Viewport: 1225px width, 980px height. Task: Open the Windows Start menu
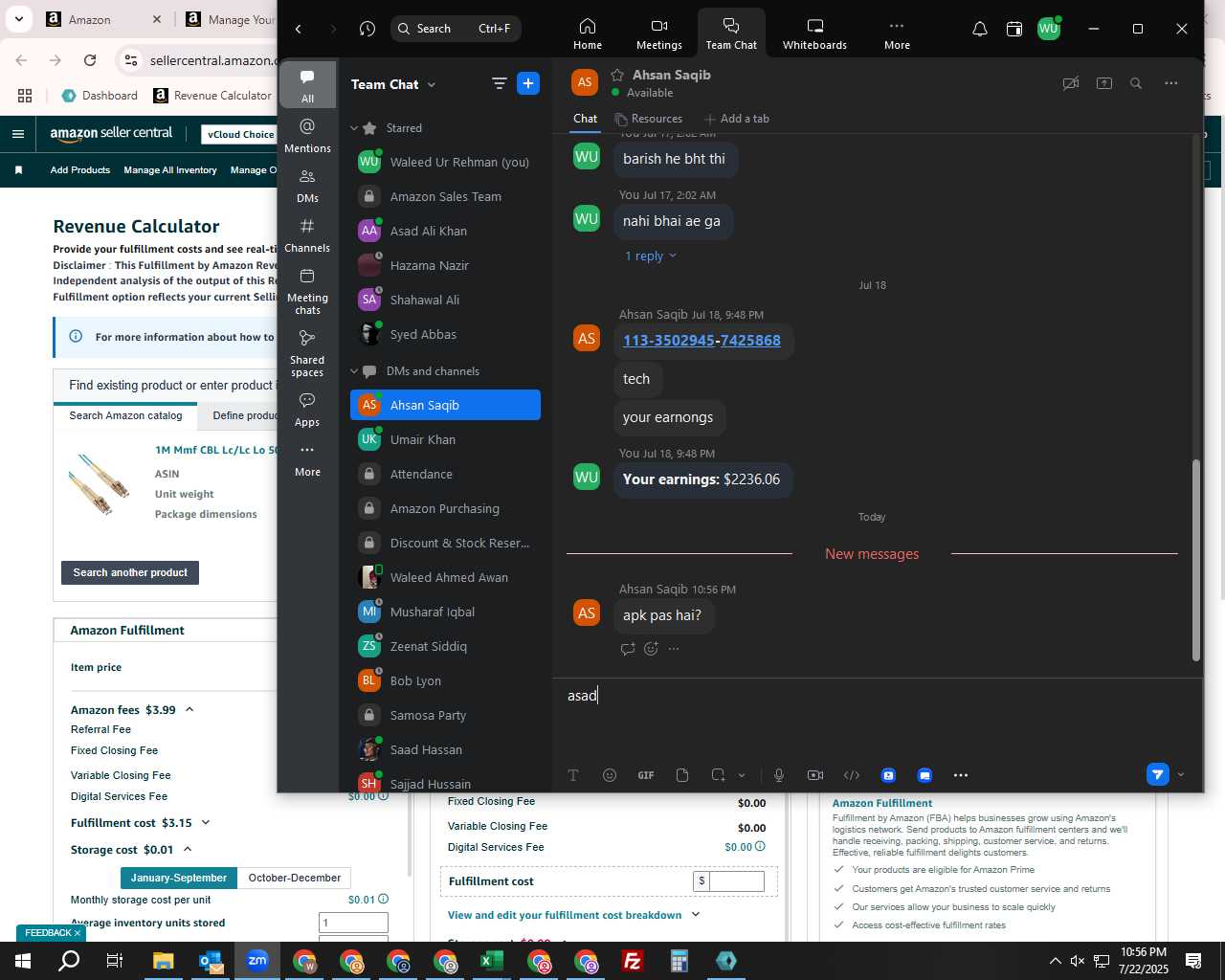click(x=22, y=961)
